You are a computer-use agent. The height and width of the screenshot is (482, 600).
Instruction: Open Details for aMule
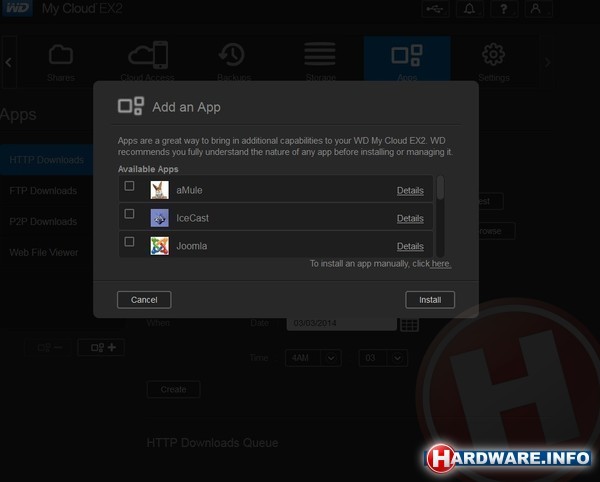[410, 191]
